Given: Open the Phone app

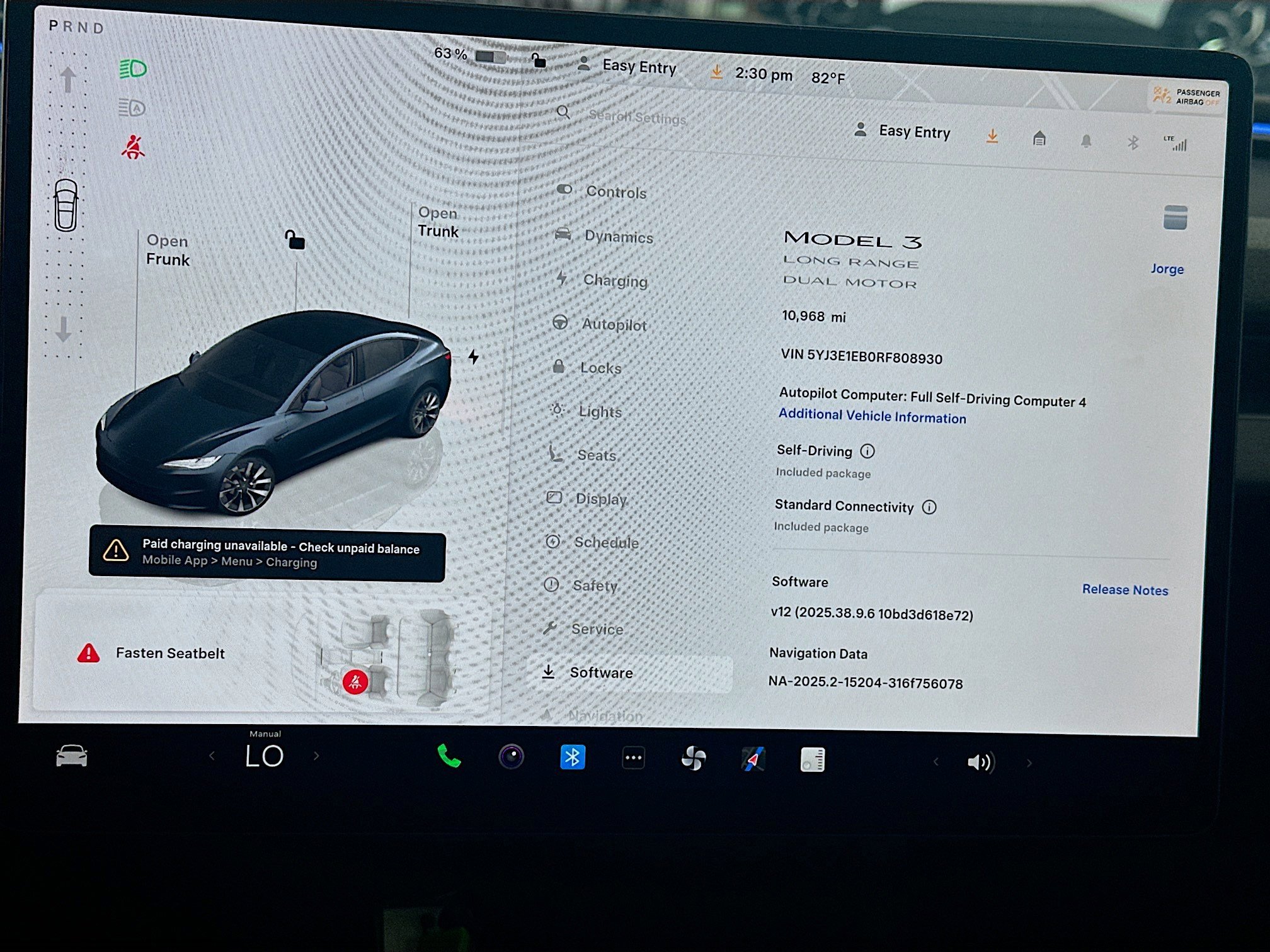Looking at the screenshot, I should click(449, 756).
